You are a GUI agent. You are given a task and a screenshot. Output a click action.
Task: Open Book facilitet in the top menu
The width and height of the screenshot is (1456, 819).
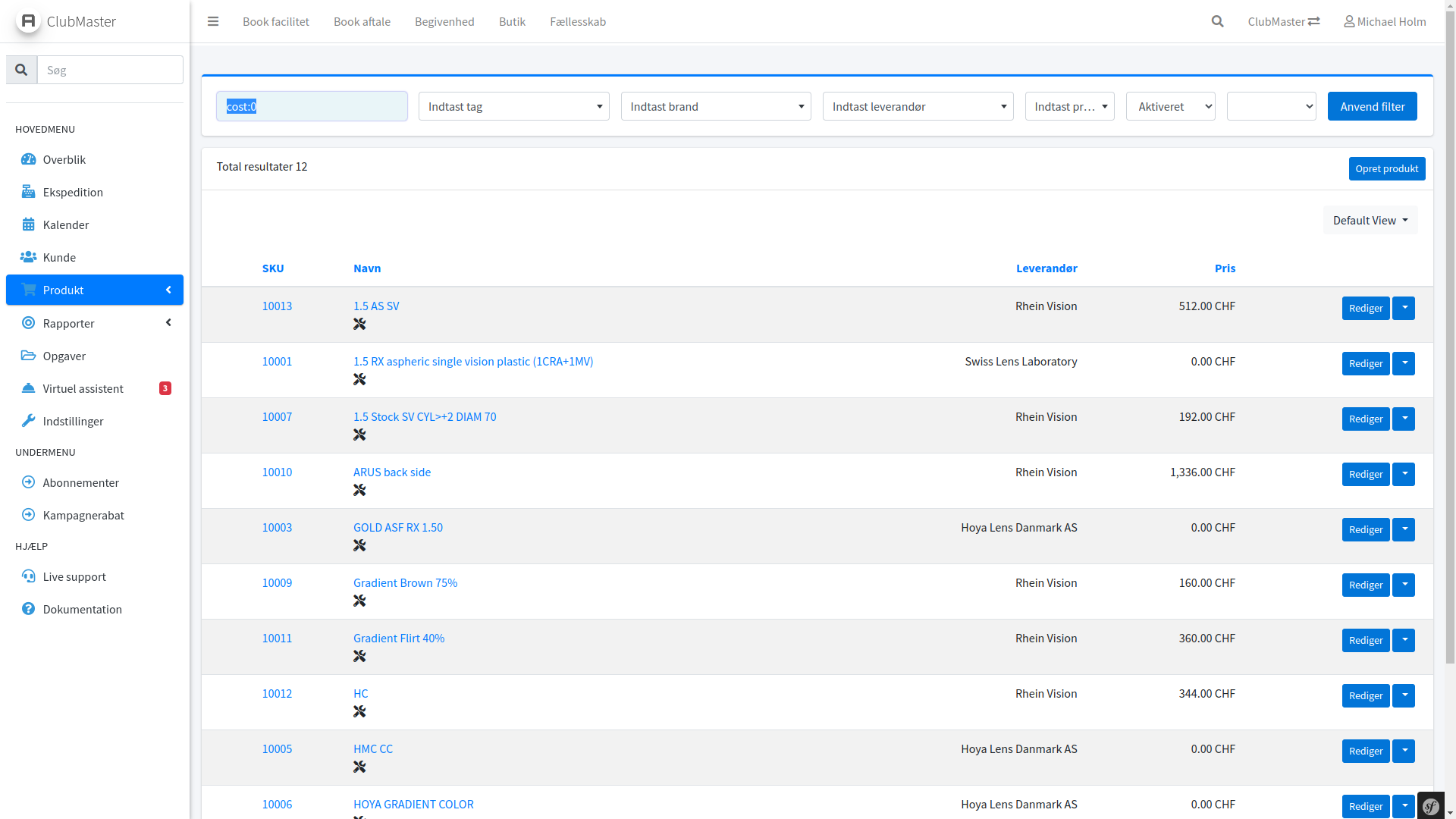[x=275, y=21]
